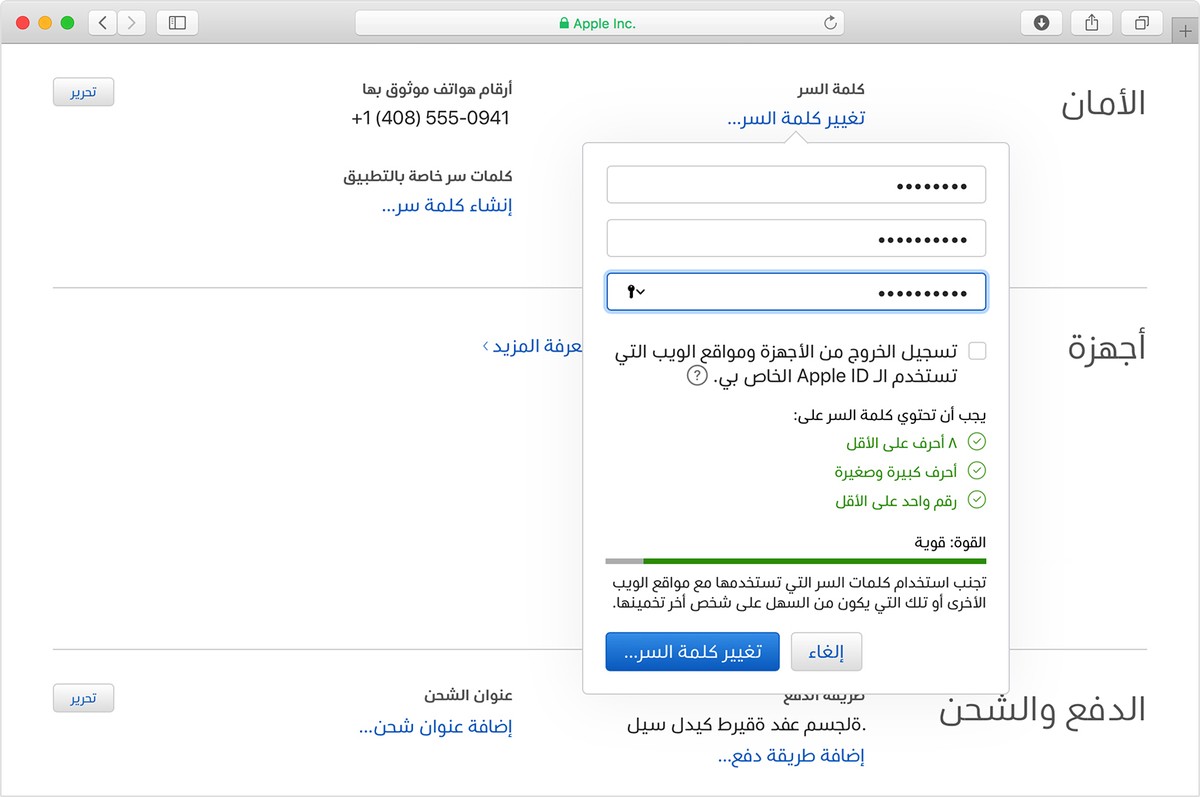The width and height of the screenshot is (1200, 797).
Task: Click checkmark icon beside أحرف كبيرة وصغيرة
Action: 977,471
